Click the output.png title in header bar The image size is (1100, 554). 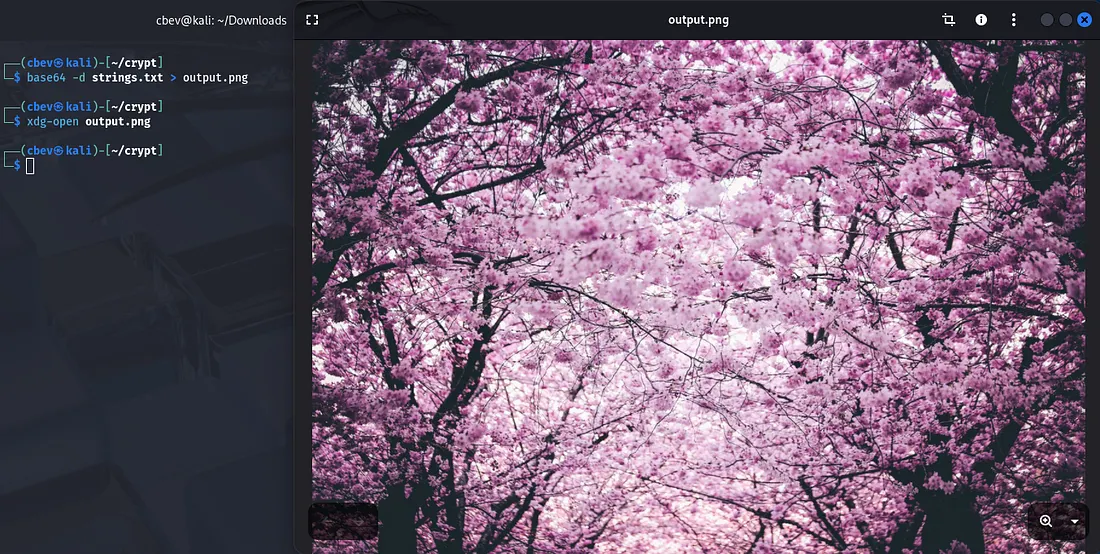point(697,20)
